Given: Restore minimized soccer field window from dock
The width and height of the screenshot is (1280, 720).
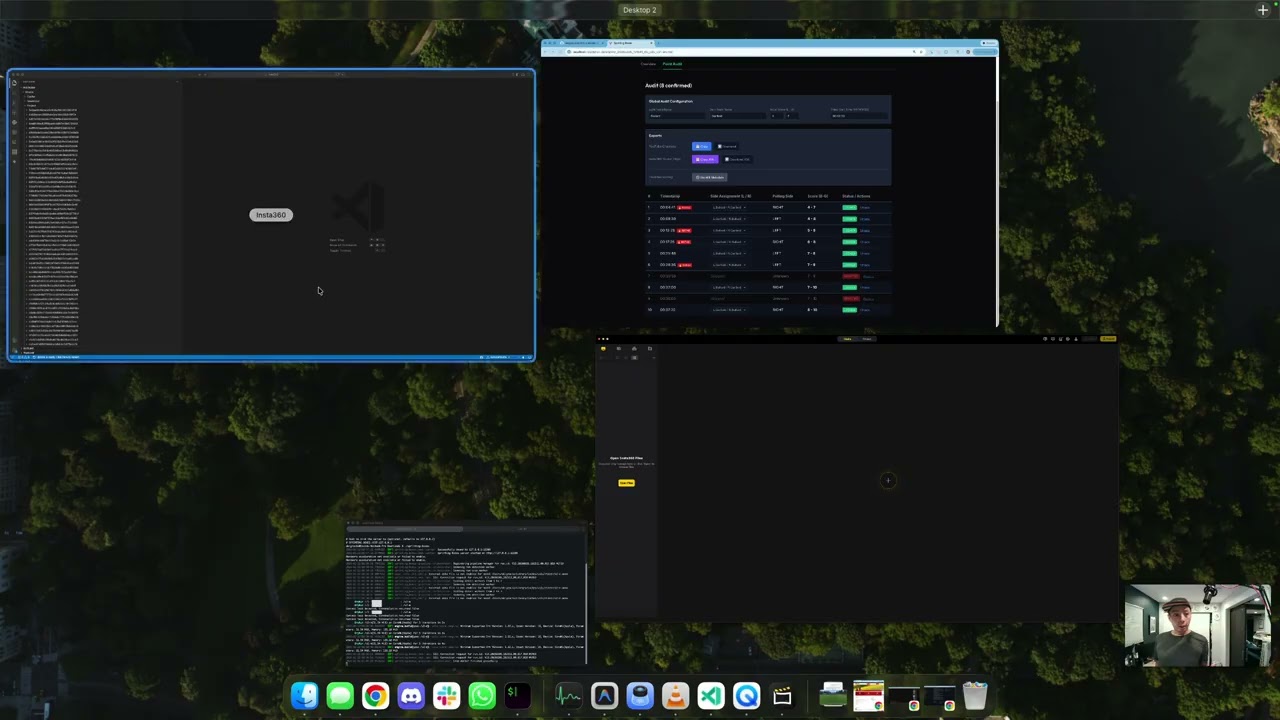Looking at the screenshot, I should 832,696.
